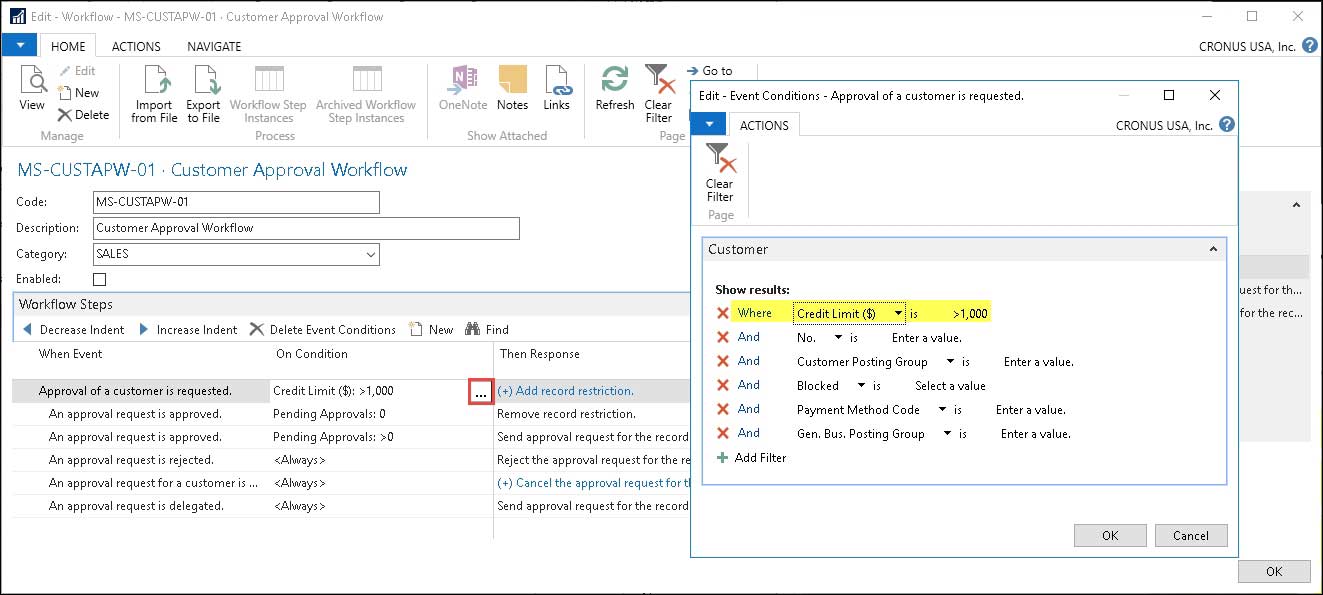
Task: Open the ACTIONS tab in main ribbon
Action: 136,46
